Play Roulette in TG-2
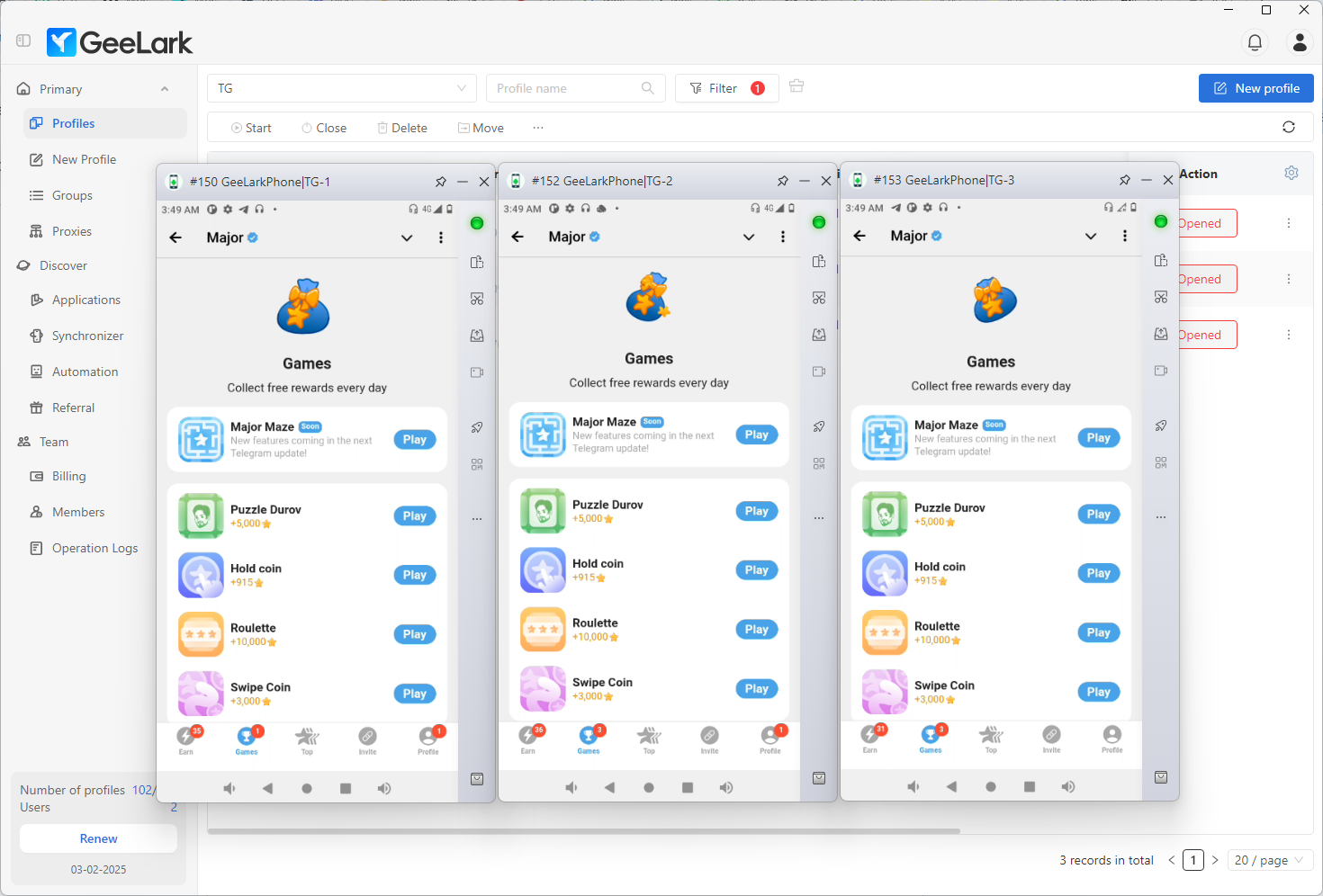Screen dimensions: 1323x896 coord(757,630)
